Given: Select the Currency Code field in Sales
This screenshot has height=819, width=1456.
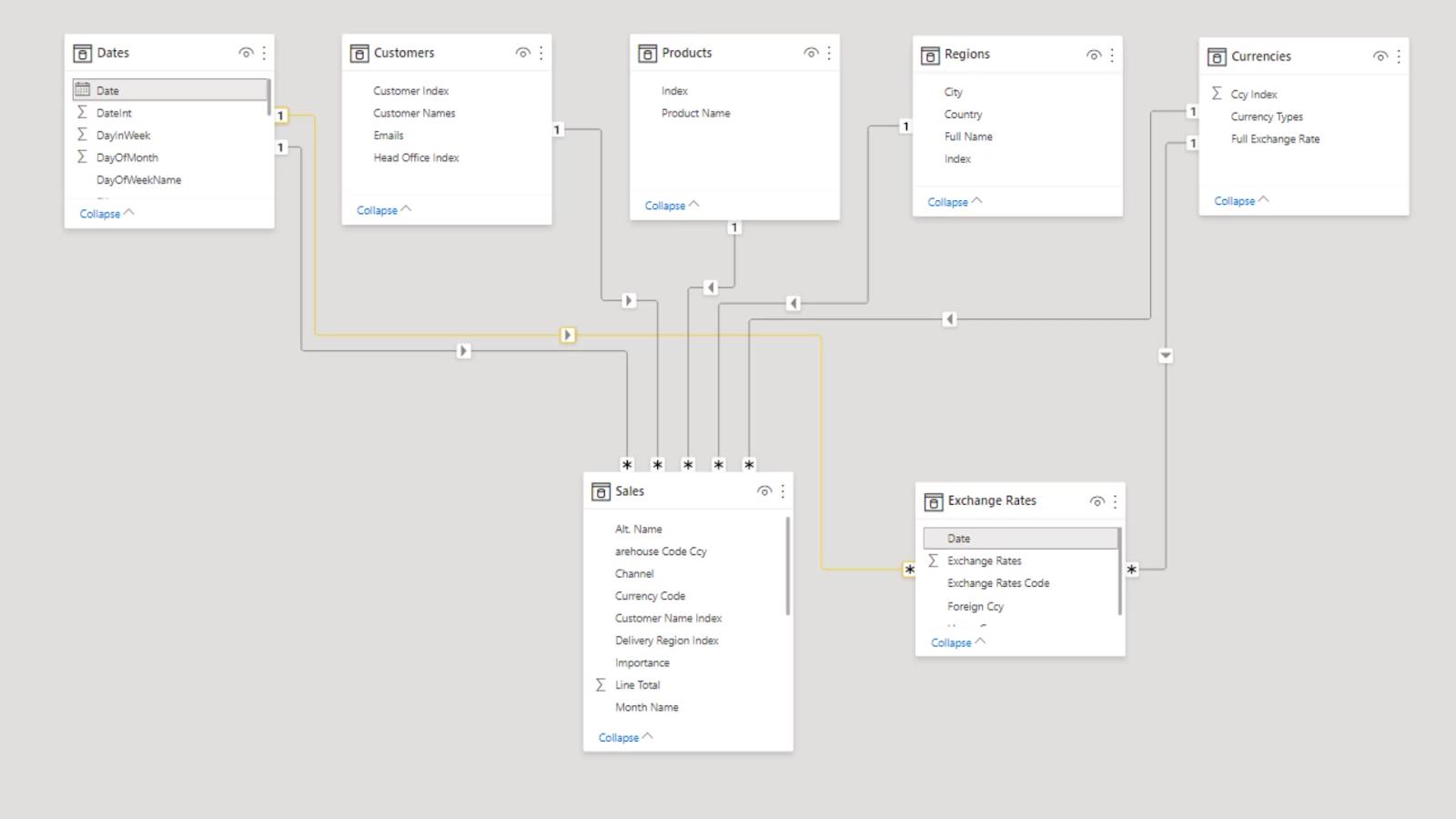Looking at the screenshot, I should click(650, 596).
